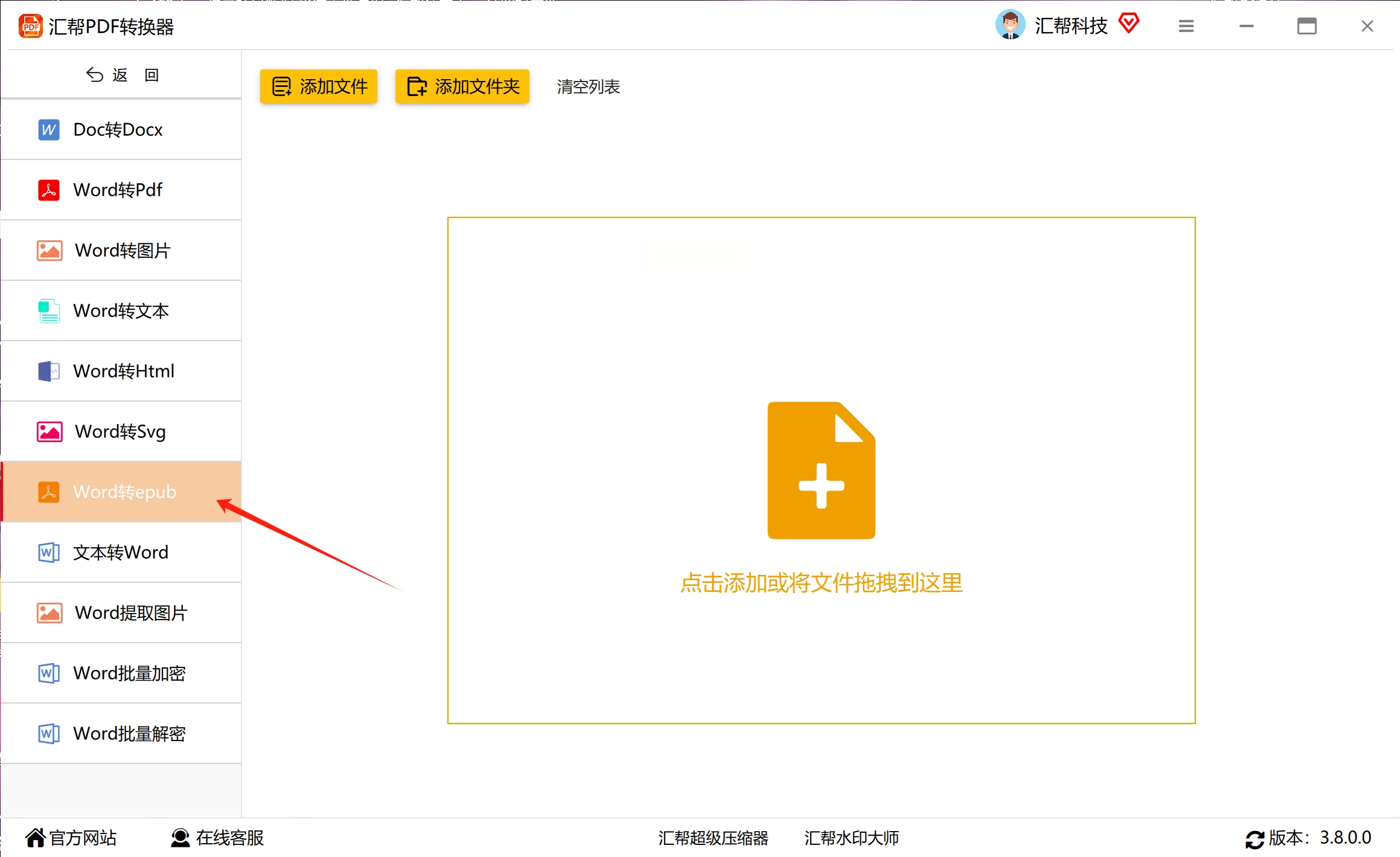
Task: Open online customer service
Action: coord(217,838)
